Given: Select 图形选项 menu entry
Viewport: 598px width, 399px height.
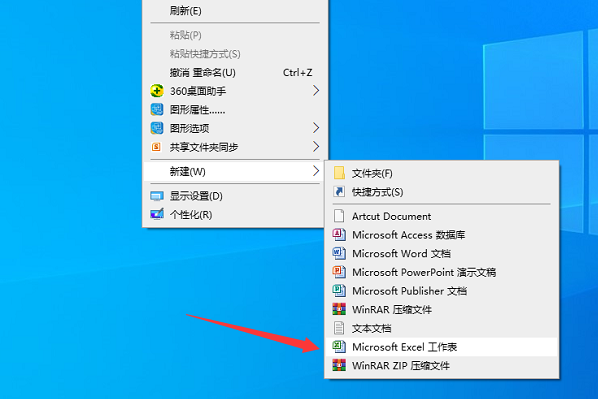Looking at the screenshot, I should [235, 128].
